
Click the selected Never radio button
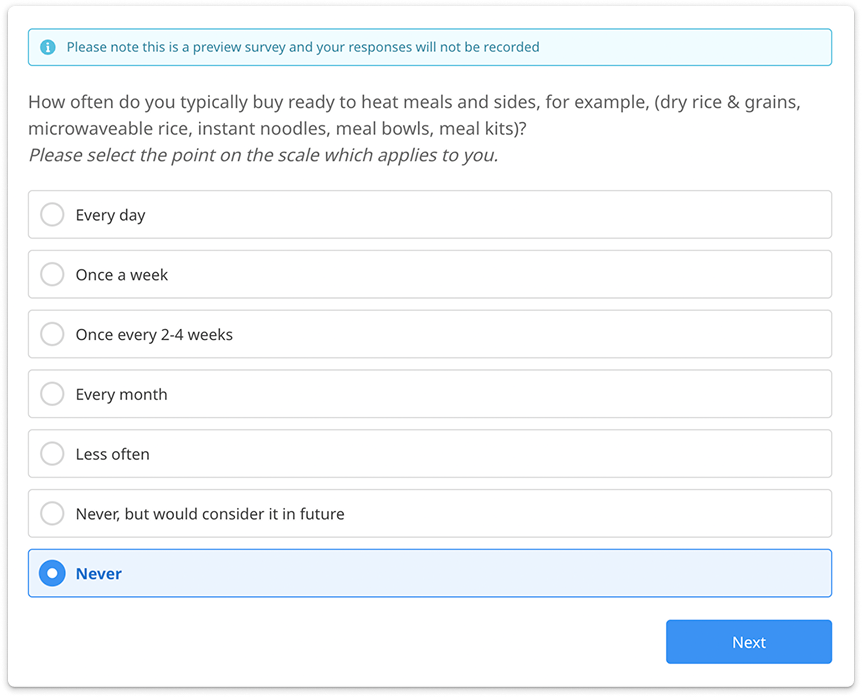pyautogui.click(x=52, y=573)
